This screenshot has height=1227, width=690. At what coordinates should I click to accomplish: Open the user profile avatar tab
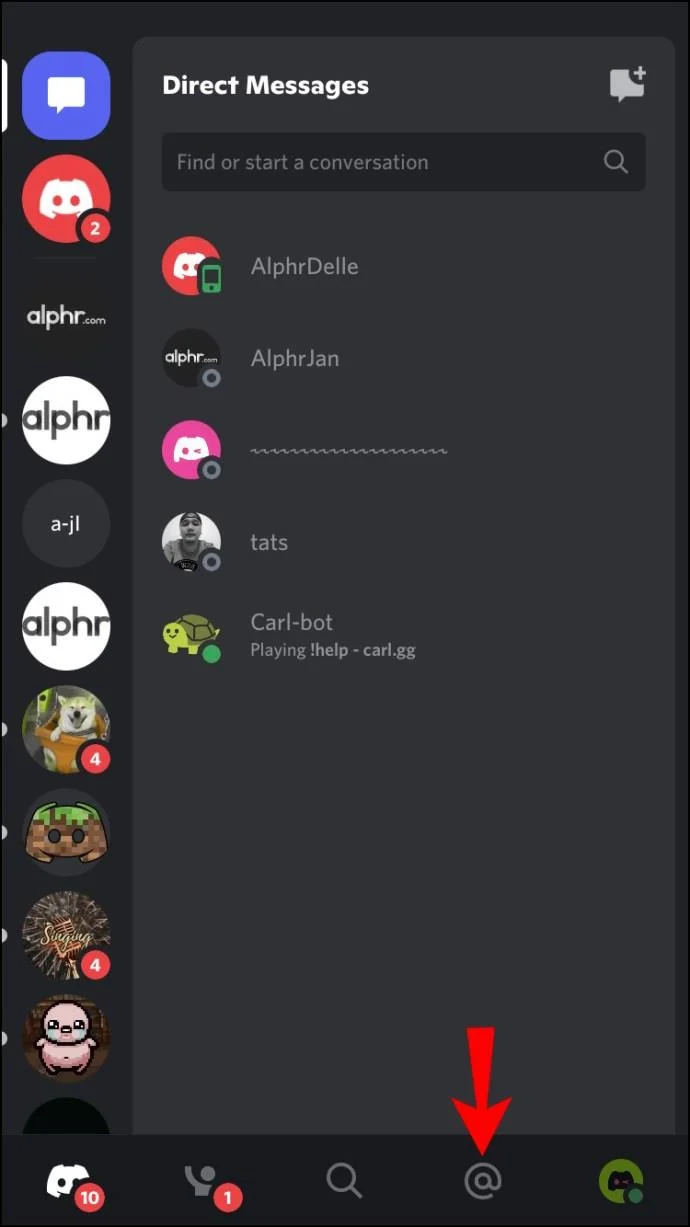(x=621, y=1181)
